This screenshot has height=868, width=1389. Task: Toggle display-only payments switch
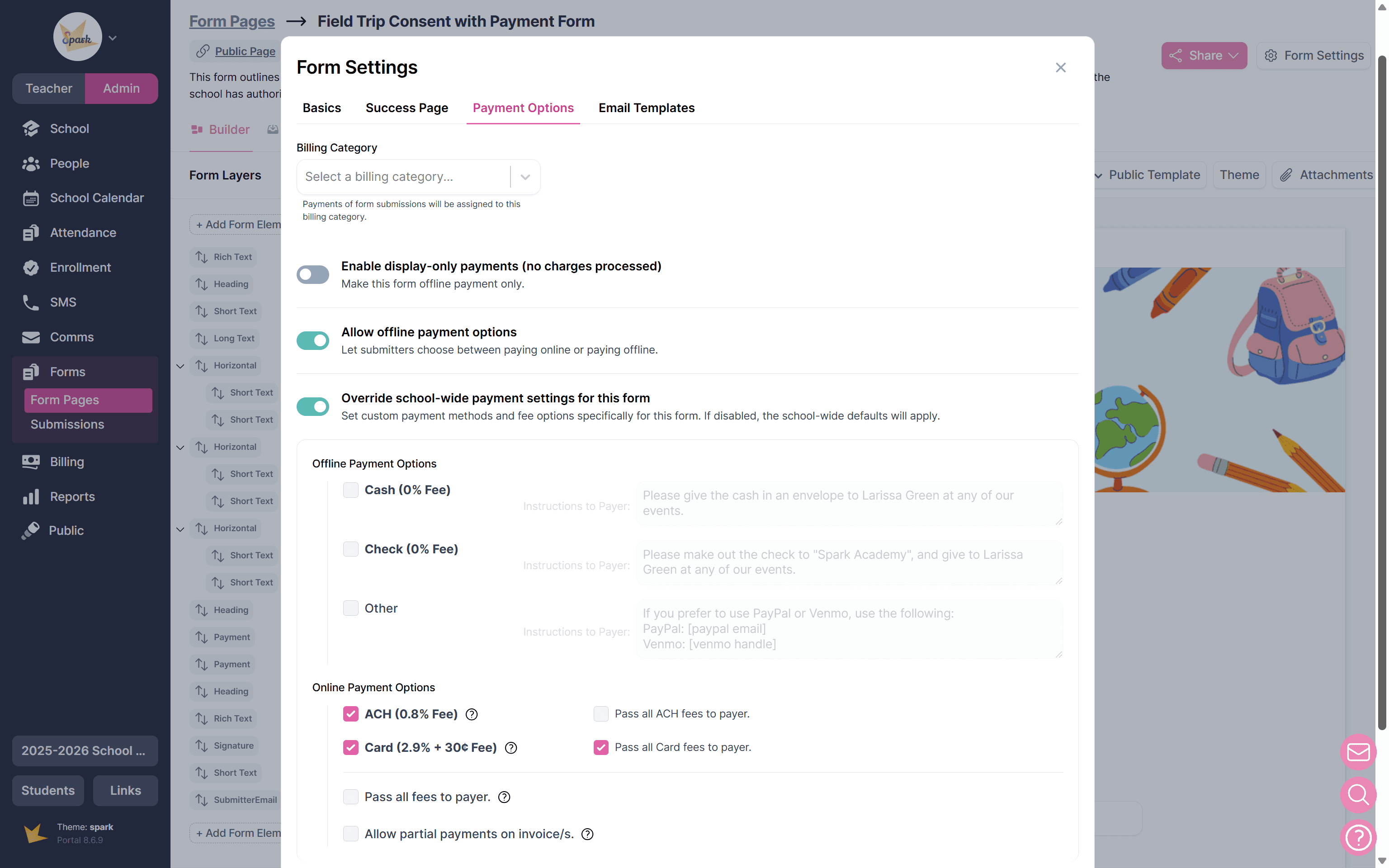pyautogui.click(x=313, y=274)
